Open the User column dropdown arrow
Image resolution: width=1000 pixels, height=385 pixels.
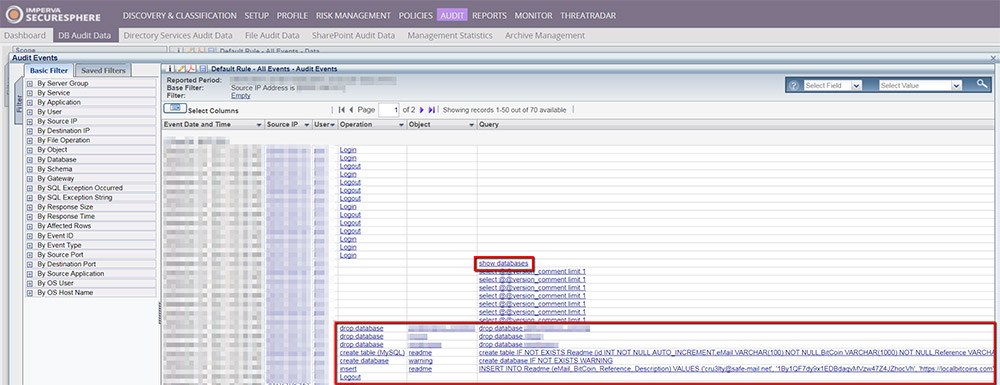[332, 125]
